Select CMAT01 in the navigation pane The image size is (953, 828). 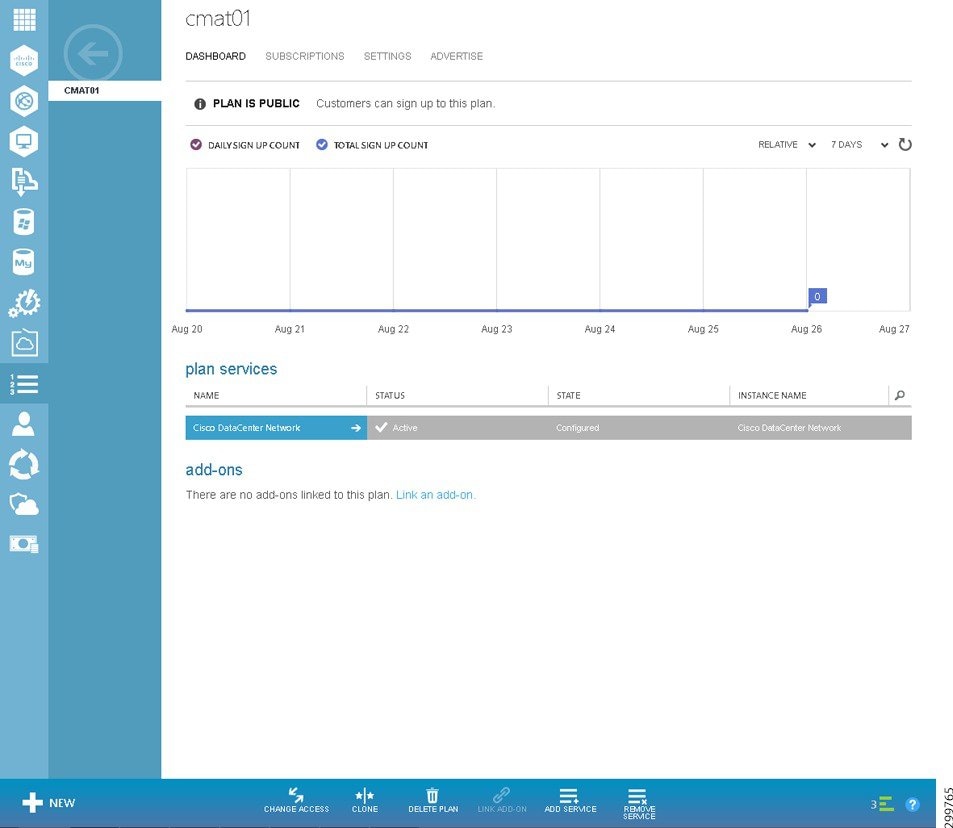click(105, 91)
